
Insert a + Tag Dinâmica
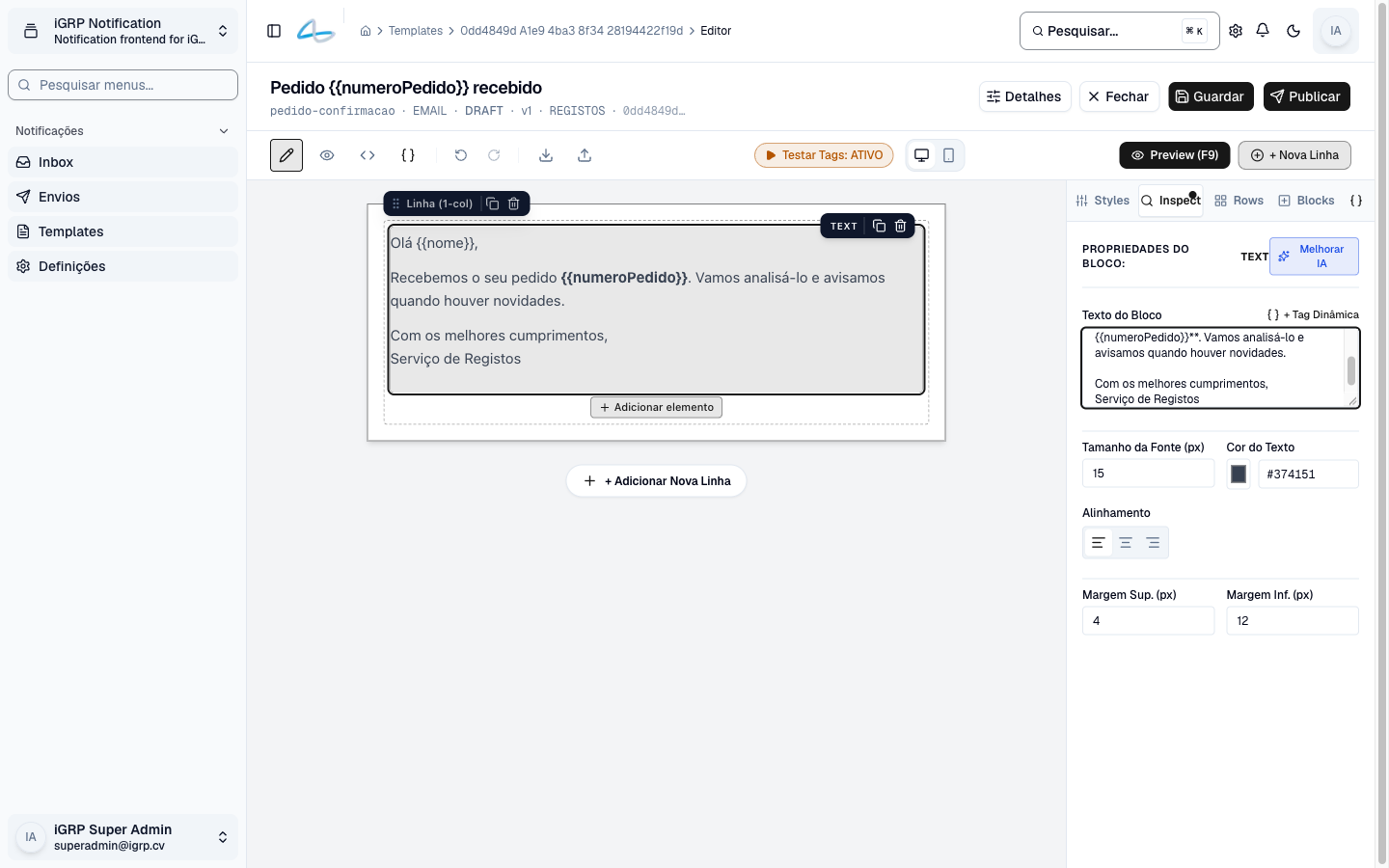[x=1313, y=314]
